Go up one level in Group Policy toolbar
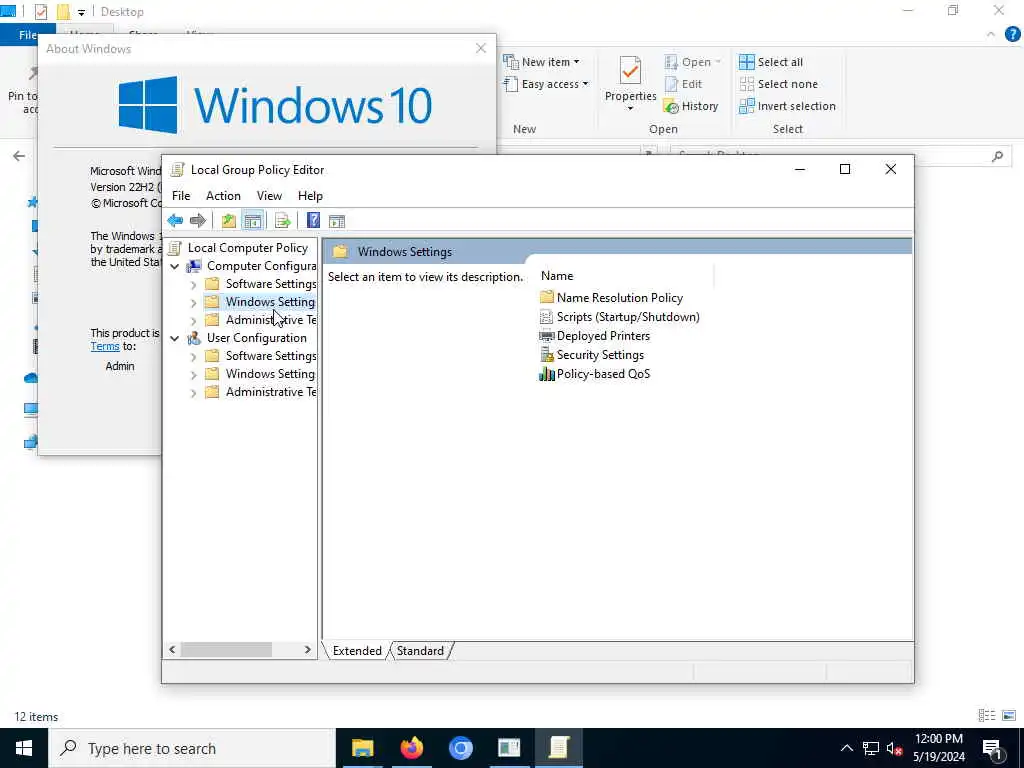 pyautogui.click(x=229, y=221)
